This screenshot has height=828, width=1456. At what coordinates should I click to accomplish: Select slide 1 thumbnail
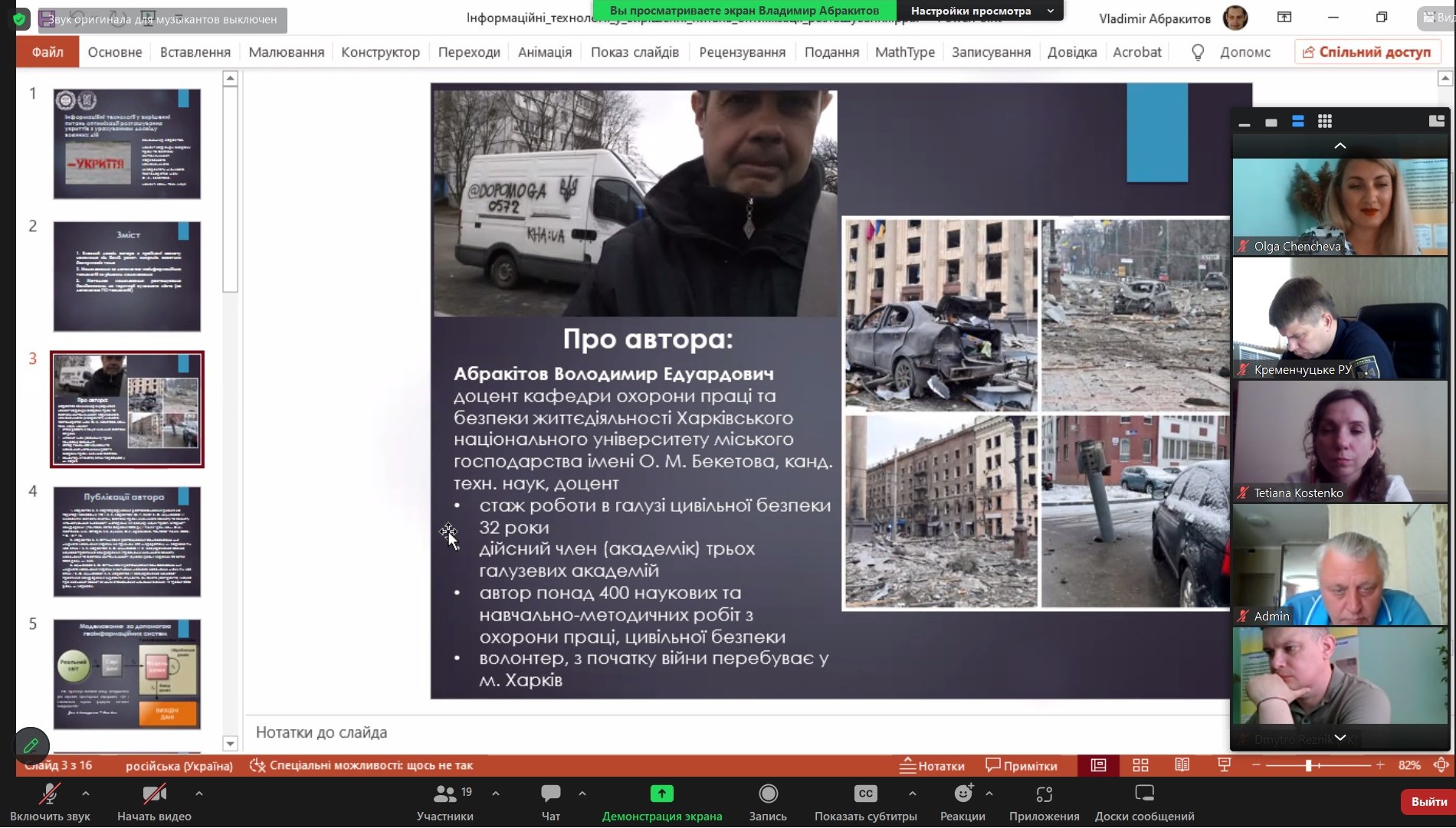click(x=127, y=144)
